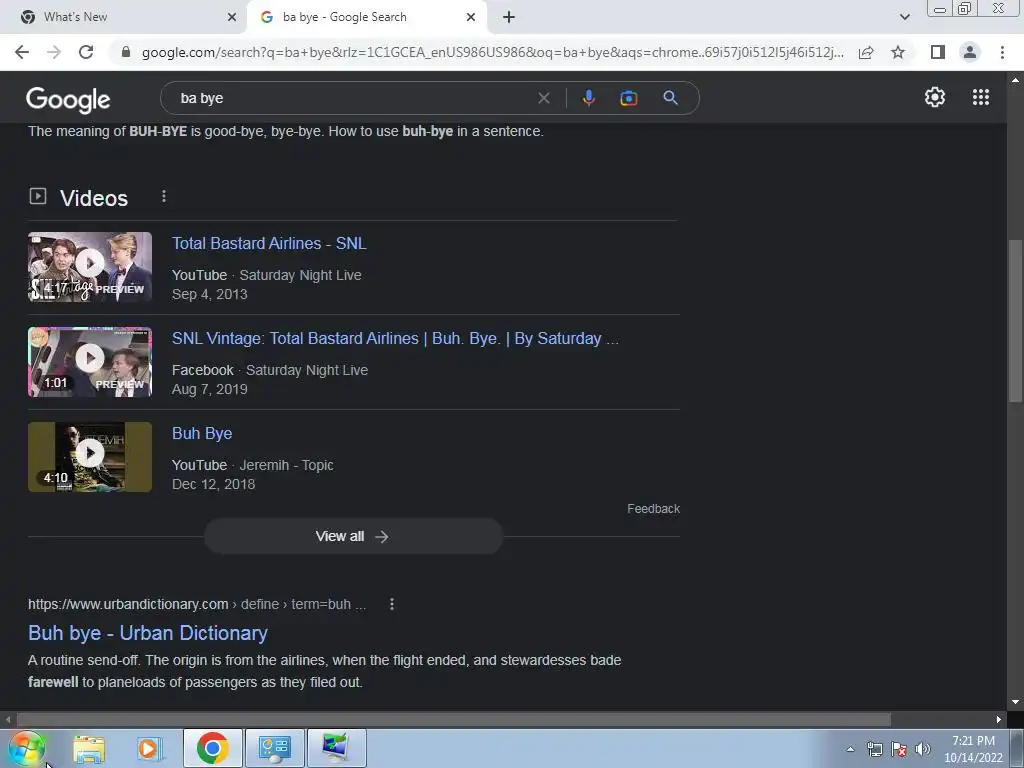Open the Chrome profile avatar
The width and height of the screenshot is (1024, 768).
(970, 52)
